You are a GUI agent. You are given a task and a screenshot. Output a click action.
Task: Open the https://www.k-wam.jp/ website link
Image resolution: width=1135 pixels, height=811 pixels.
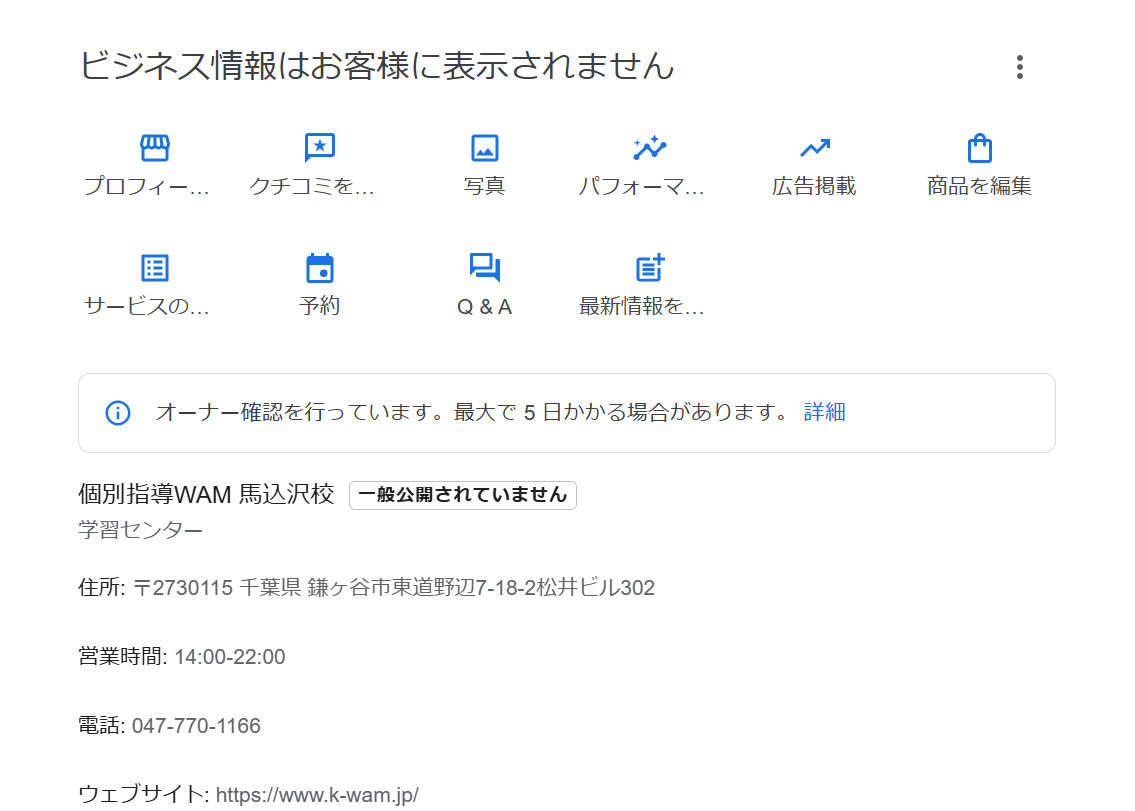317,794
